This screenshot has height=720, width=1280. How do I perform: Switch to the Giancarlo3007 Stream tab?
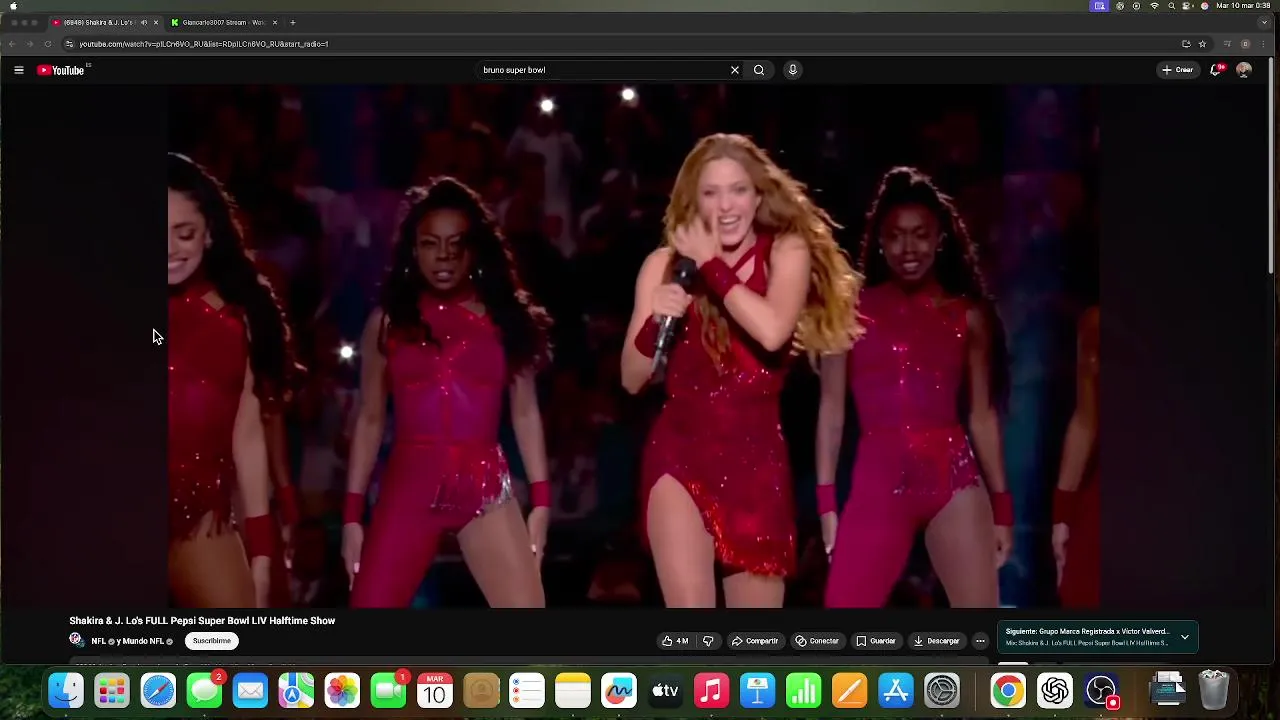[224, 22]
